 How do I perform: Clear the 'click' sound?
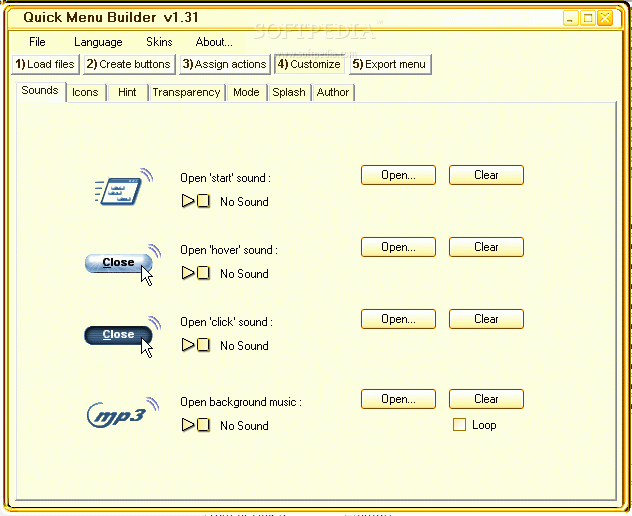click(x=486, y=319)
